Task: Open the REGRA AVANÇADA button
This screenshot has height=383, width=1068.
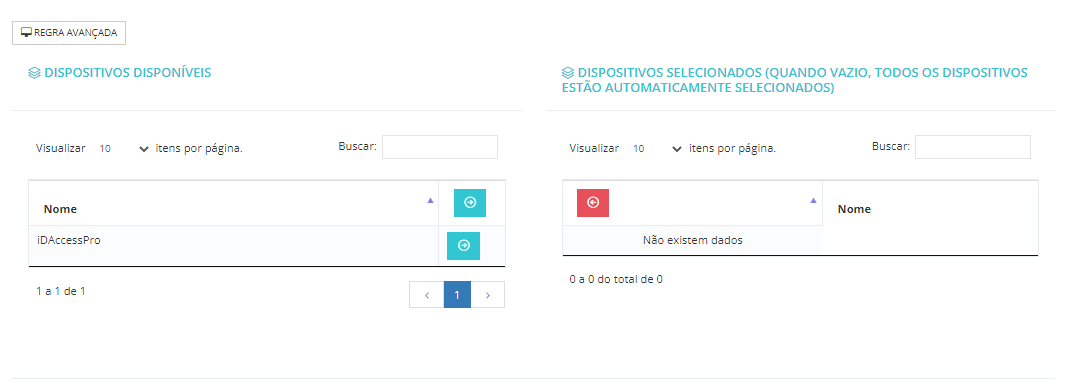Action: (69, 33)
